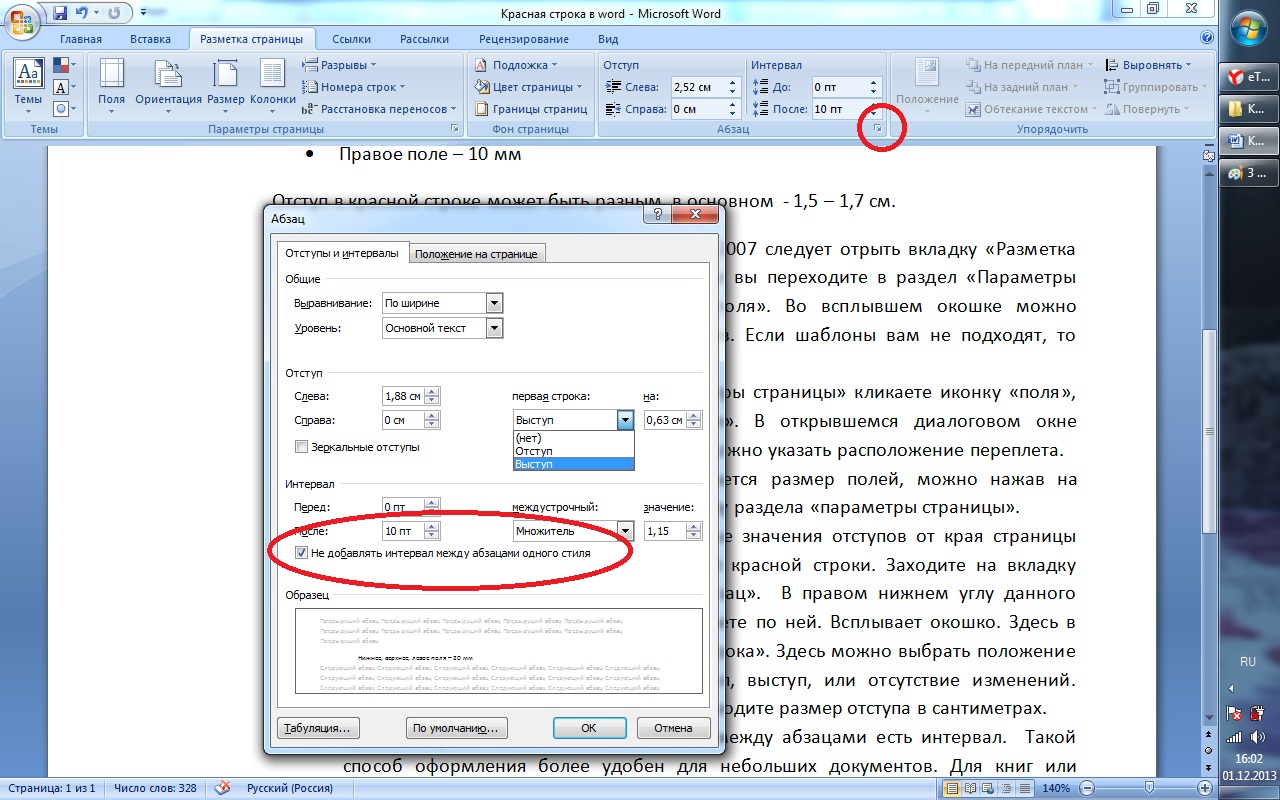Open the Выровнять align menu
This screenshot has width=1280, height=800.
(x=1148, y=65)
